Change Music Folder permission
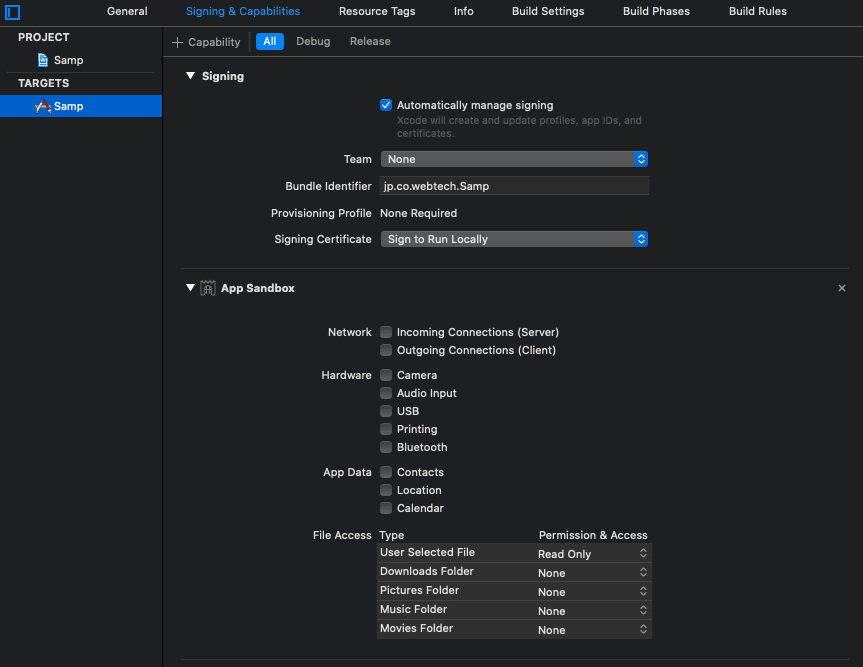The height and width of the screenshot is (667, 863). [x=592, y=611]
